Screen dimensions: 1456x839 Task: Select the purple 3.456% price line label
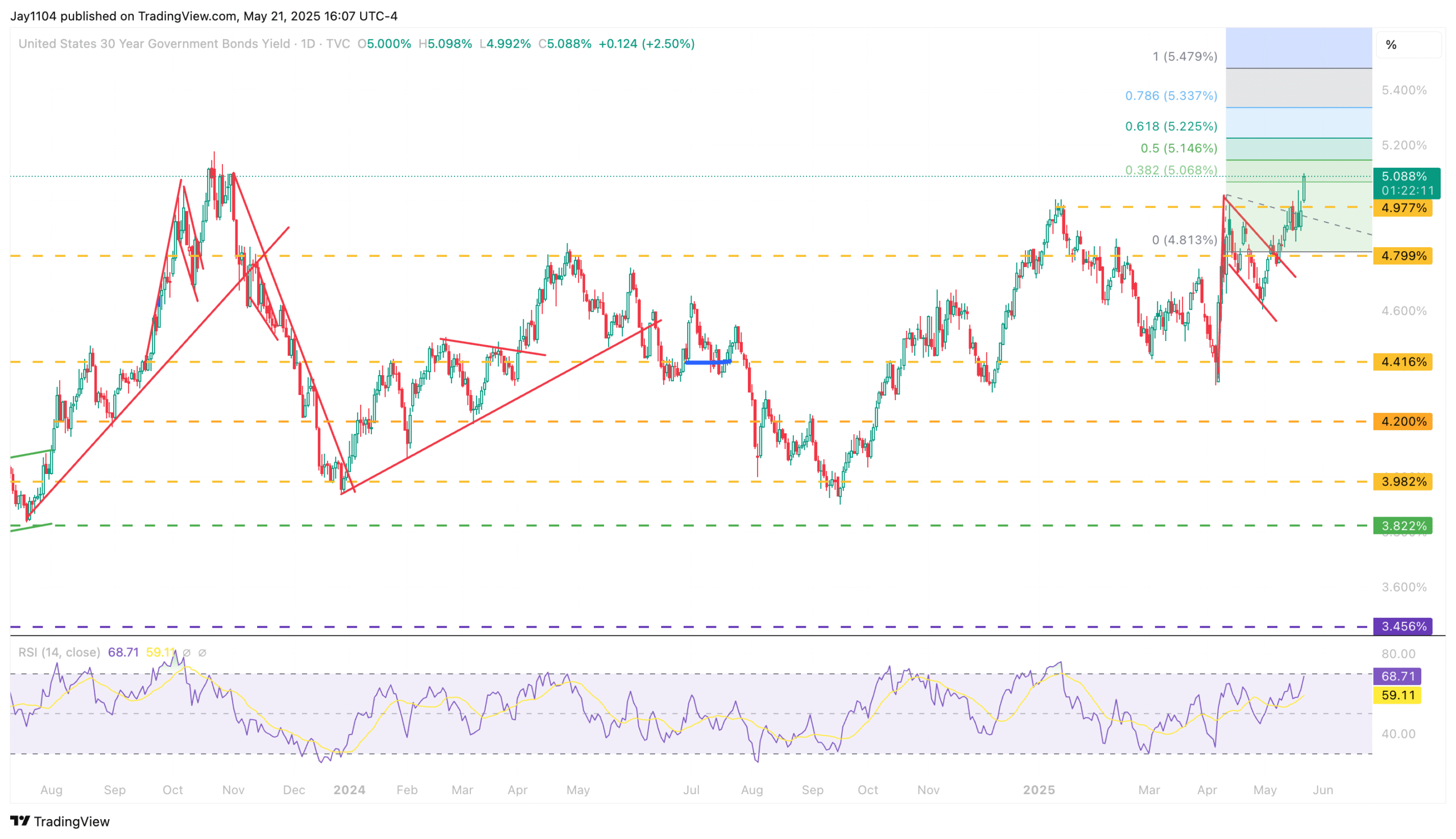click(x=1403, y=626)
